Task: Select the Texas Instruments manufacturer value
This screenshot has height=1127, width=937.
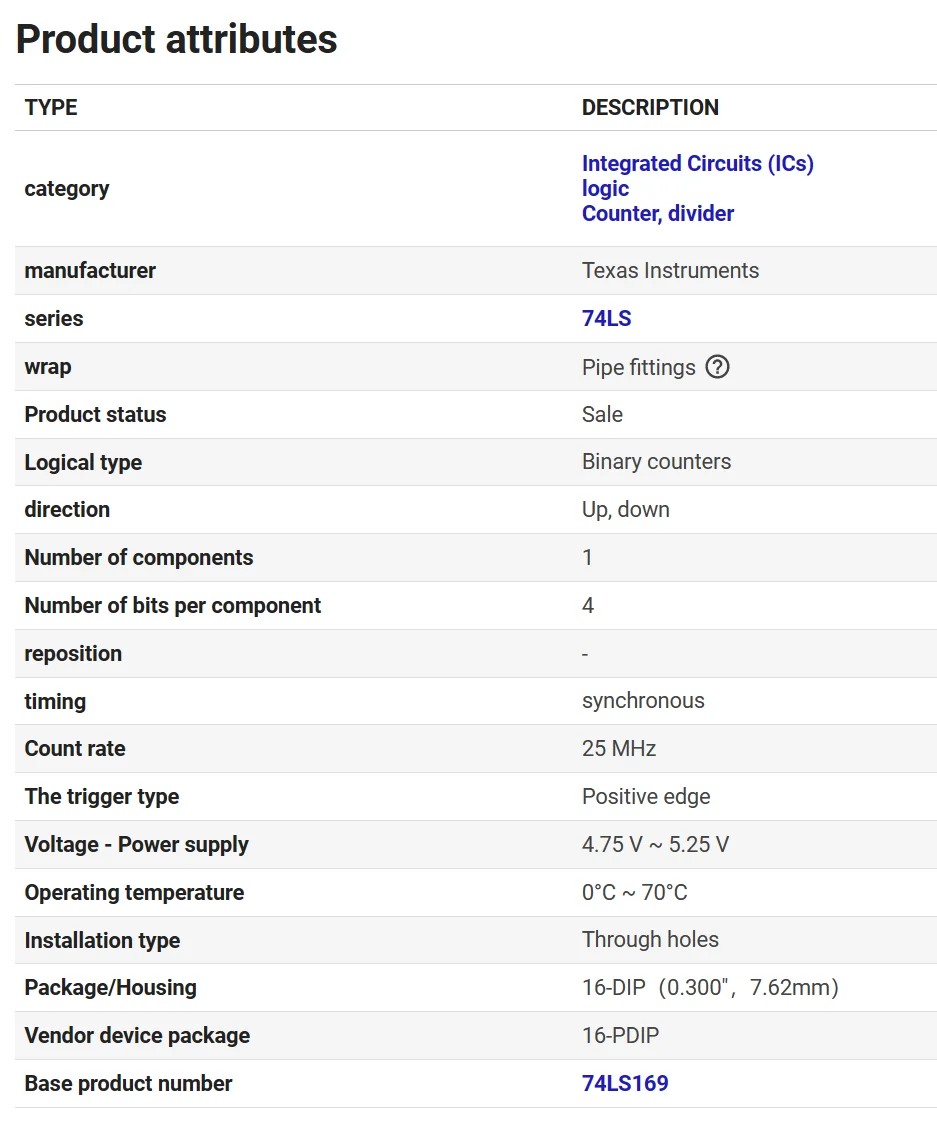Action: (670, 270)
